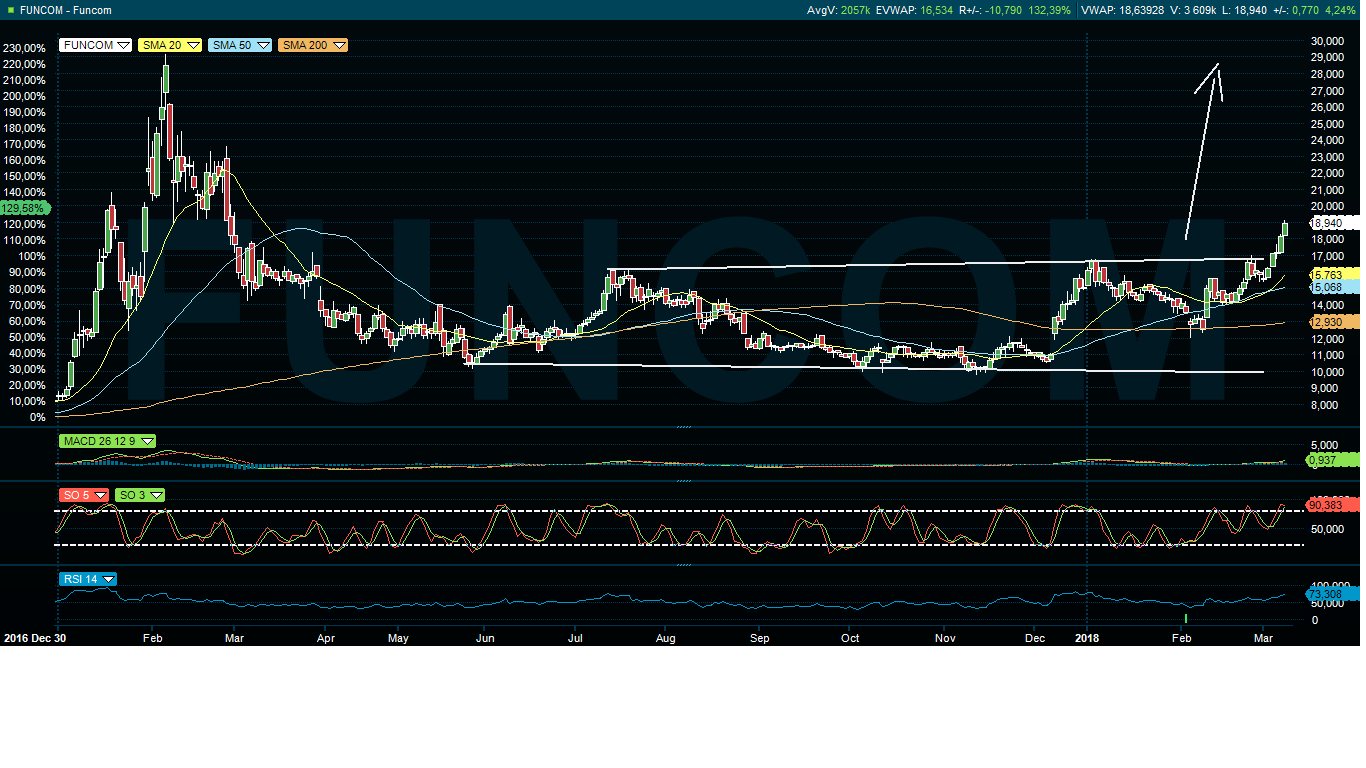This screenshot has width=1366, height=768.
Task: Click the blue SMA 50 price tag 5,068
Action: click(x=1331, y=287)
